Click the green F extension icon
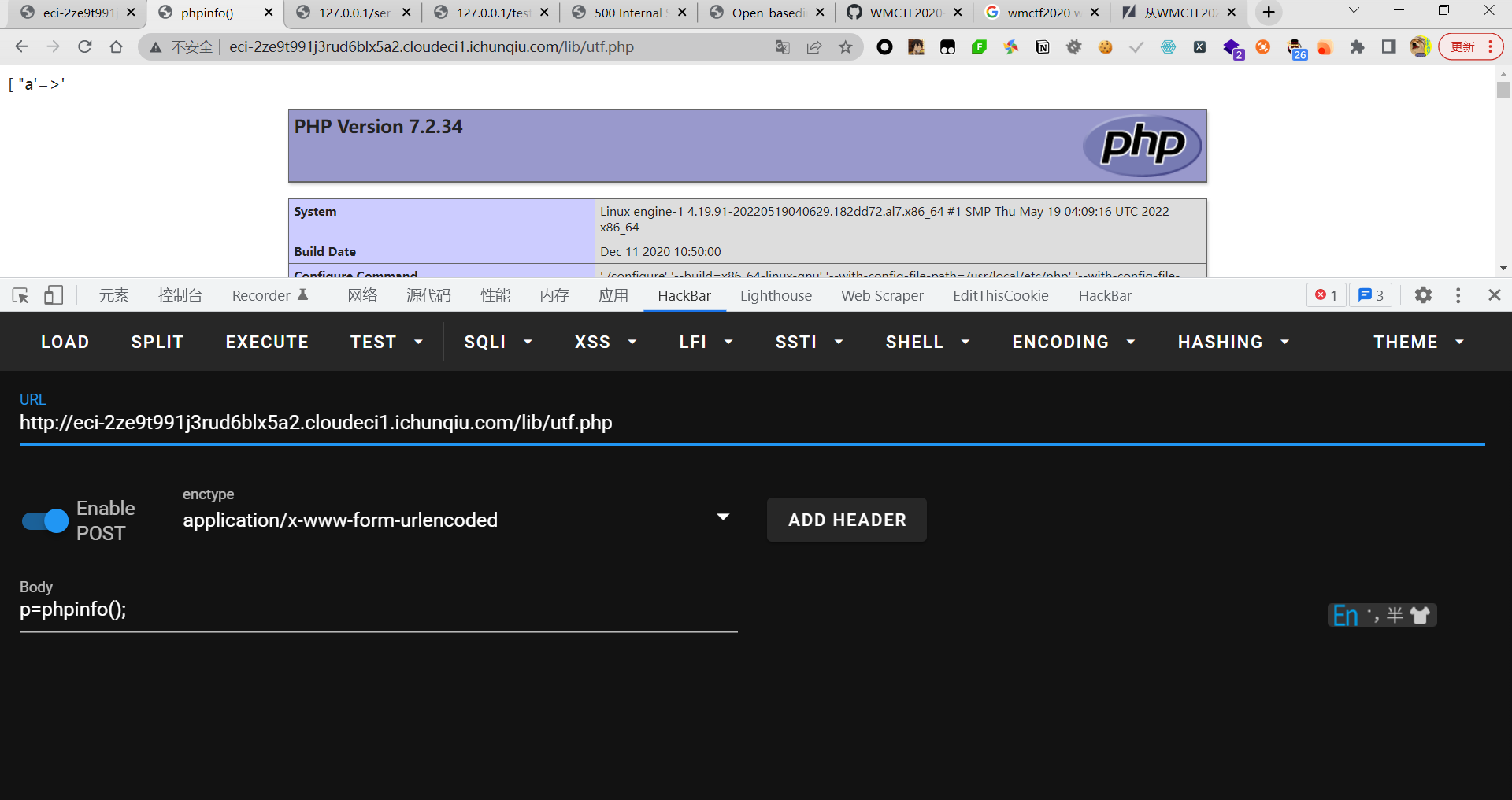This screenshot has width=1512, height=800. (x=979, y=47)
